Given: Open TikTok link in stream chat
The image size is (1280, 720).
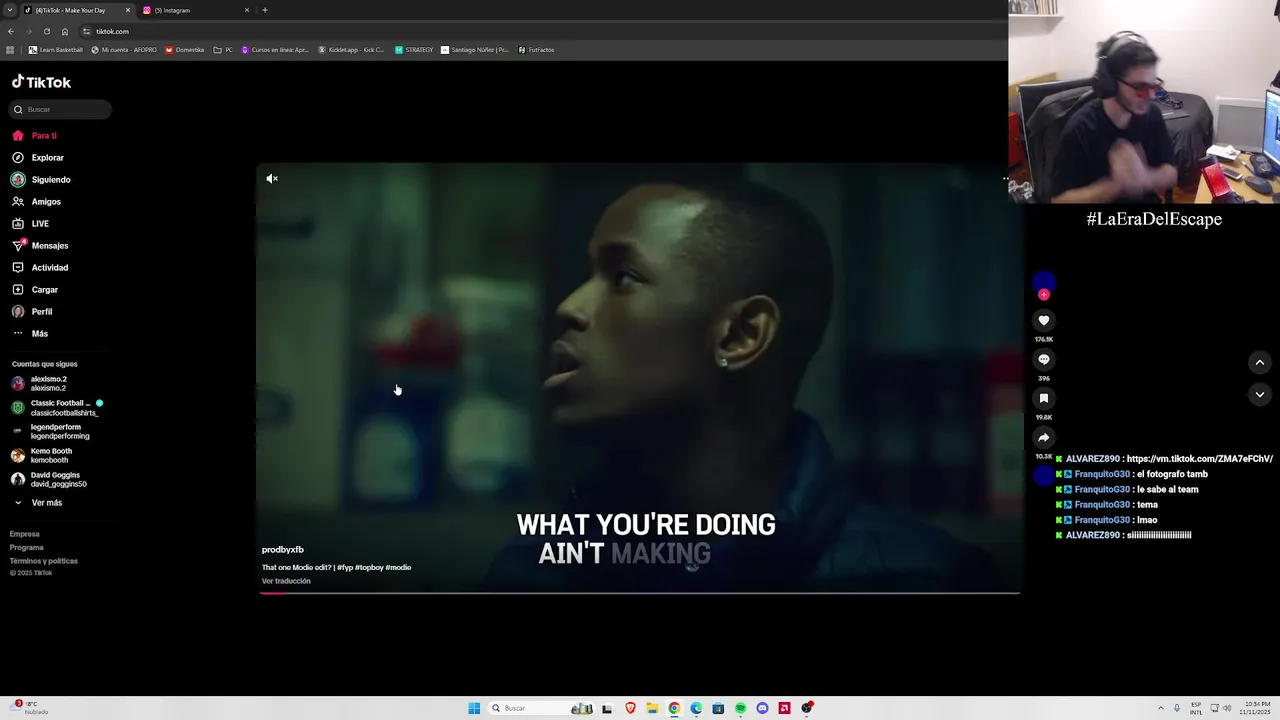Looking at the screenshot, I should coord(1200,459).
